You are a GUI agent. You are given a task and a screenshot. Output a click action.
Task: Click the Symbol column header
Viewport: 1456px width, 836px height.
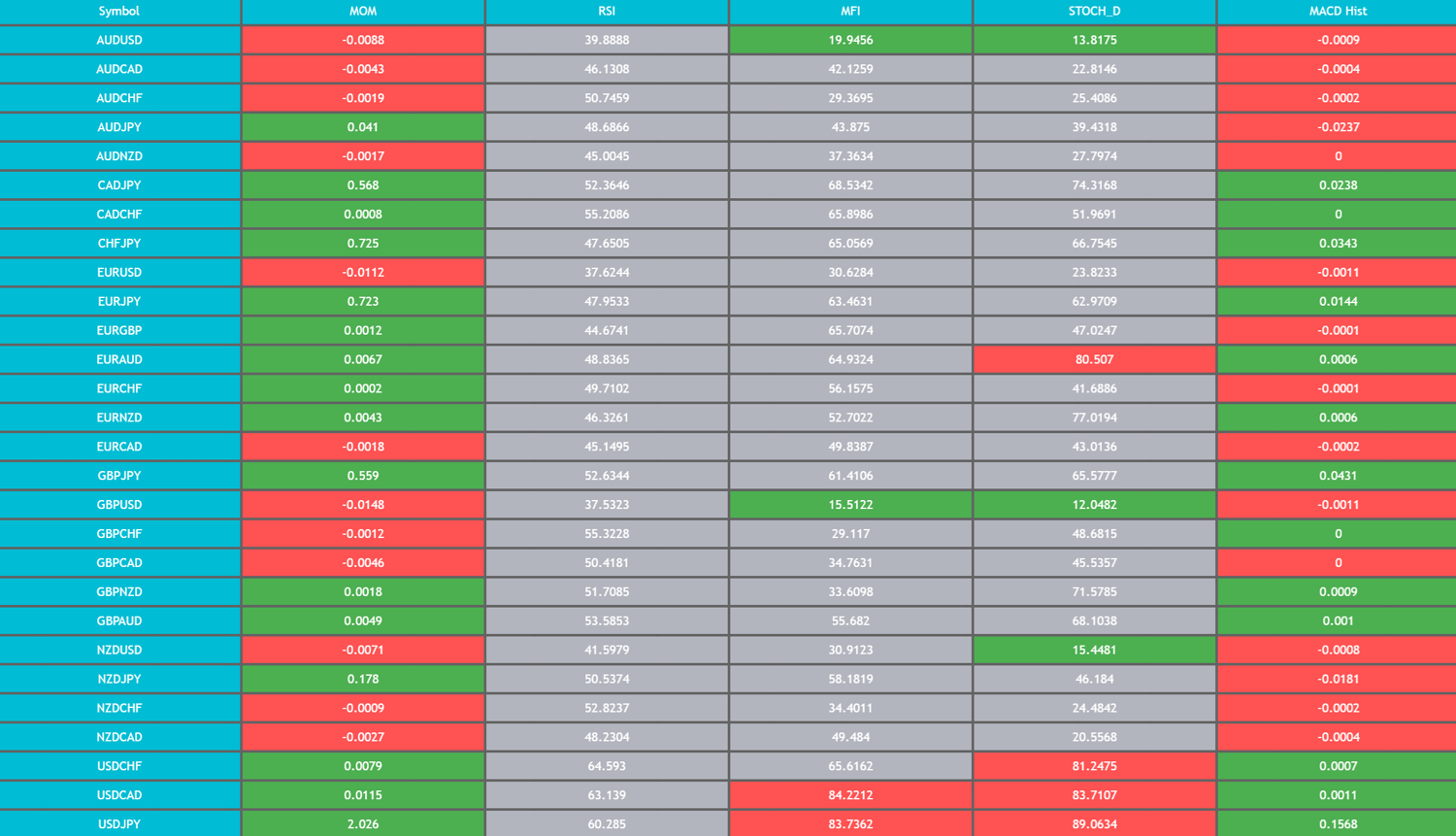point(119,12)
